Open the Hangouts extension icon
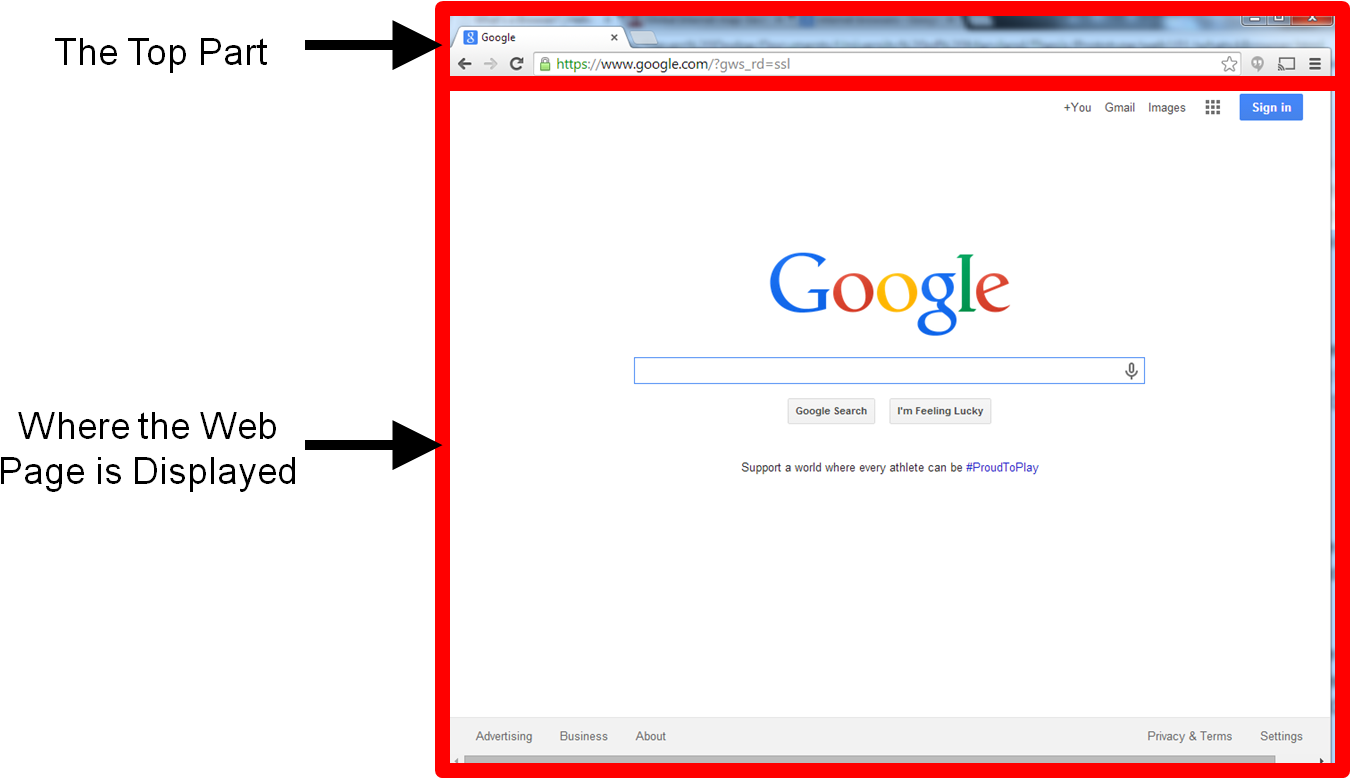This screenshot has height=778, width=1350. coord(1257,62)
